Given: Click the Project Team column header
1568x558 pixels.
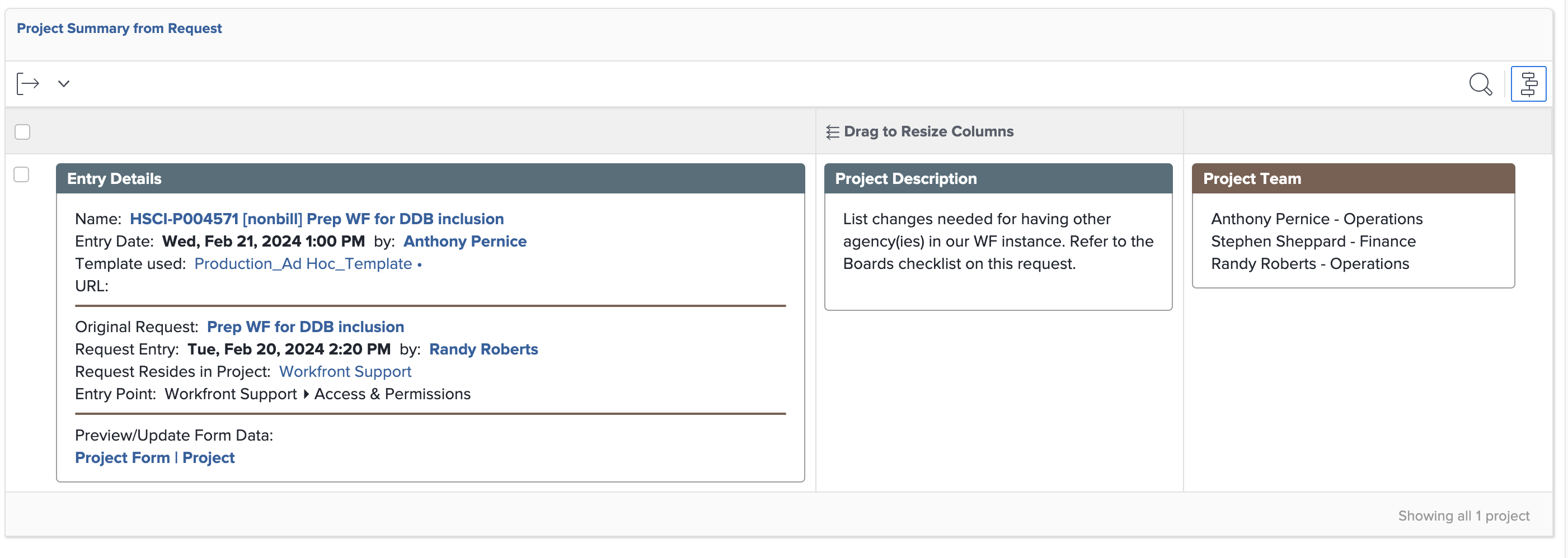Looking at the screenshot, I should coord(1251,178).
